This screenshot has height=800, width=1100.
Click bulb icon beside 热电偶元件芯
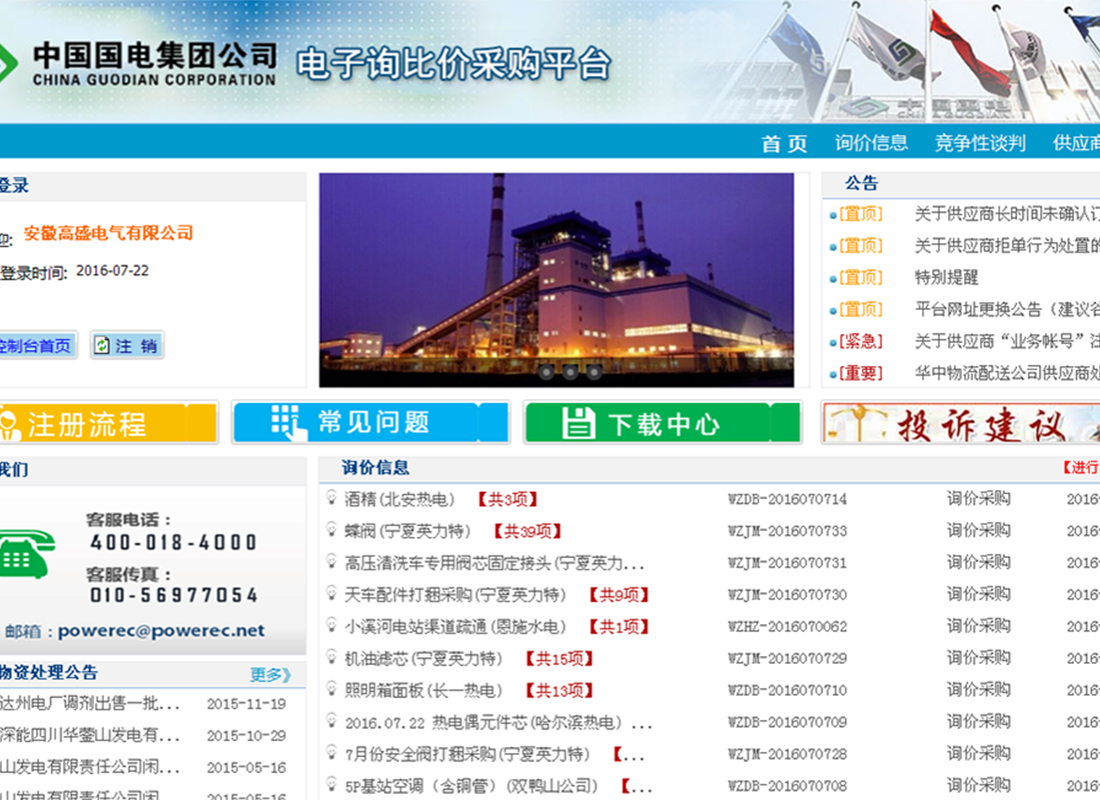click(x=331, y=721)
